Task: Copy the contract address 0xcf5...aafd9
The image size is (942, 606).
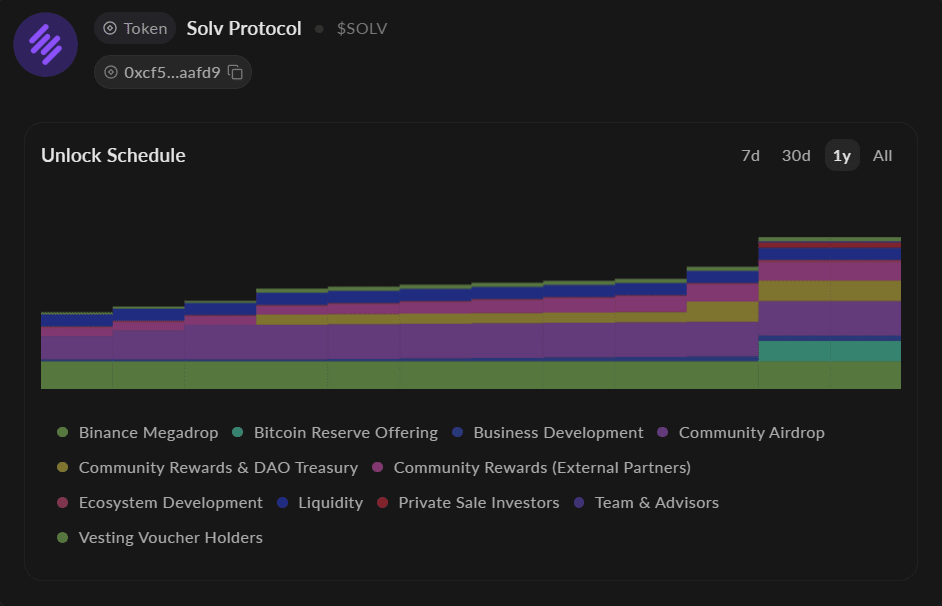Action: click(235, 72)
